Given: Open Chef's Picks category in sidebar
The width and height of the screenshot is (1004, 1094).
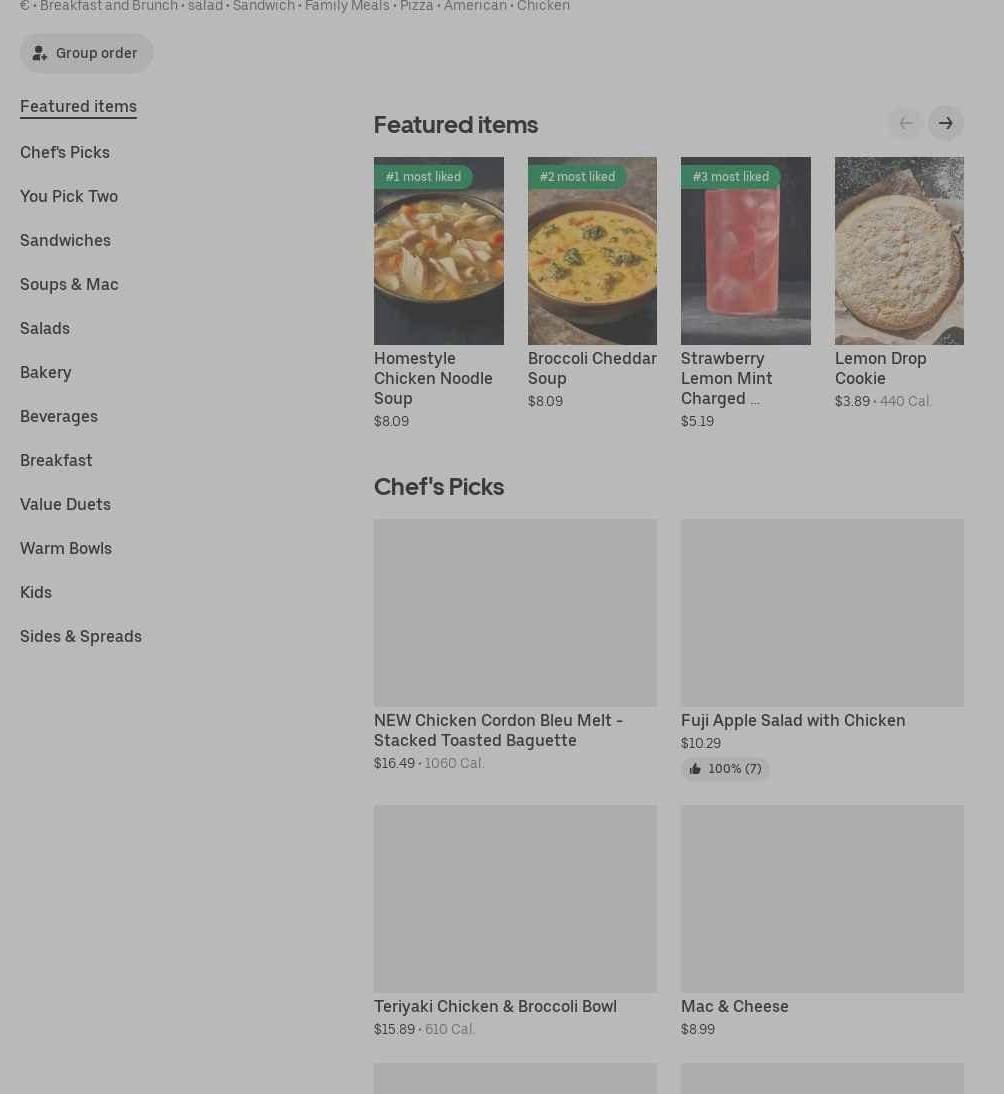Looking at the screenshot, I should click(x=65, y=152).
